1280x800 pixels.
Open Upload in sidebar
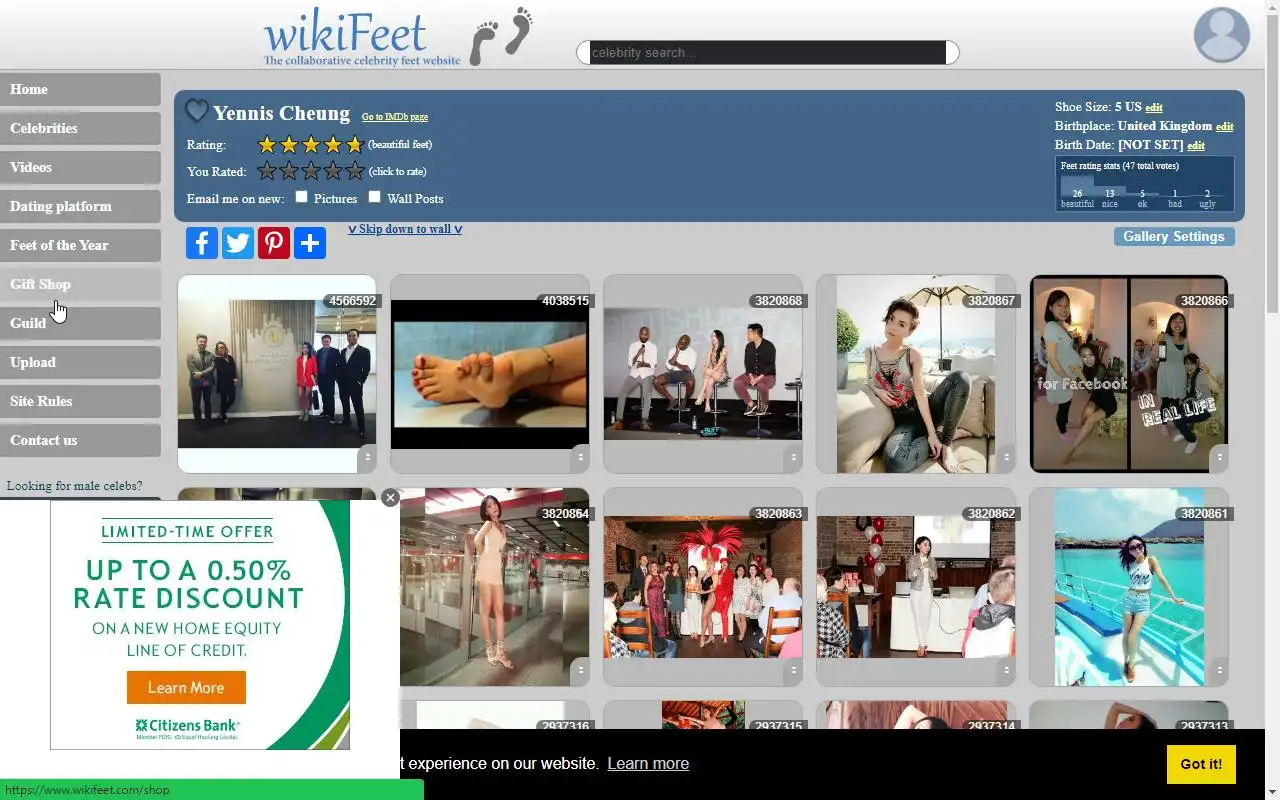pyautogui.click(x=80, y=362)
